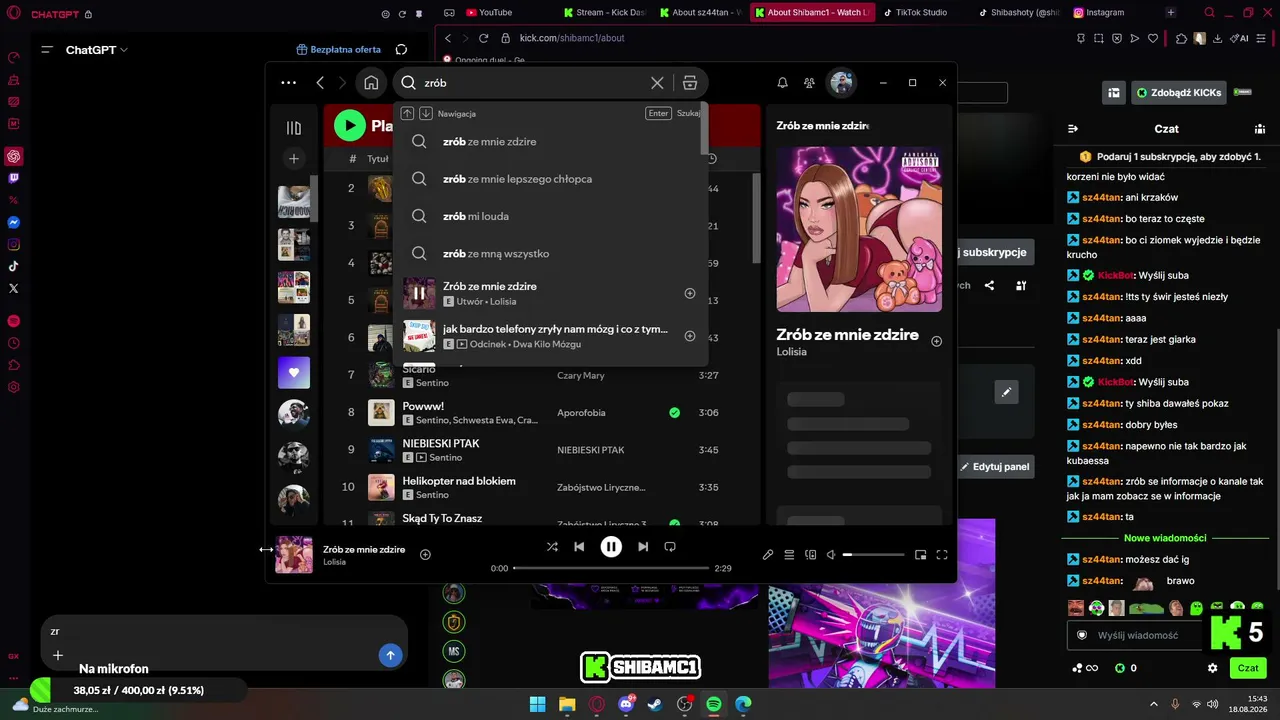Open the ChatGPT model dropdown
1280x720 pixels.
pos(97,50)
